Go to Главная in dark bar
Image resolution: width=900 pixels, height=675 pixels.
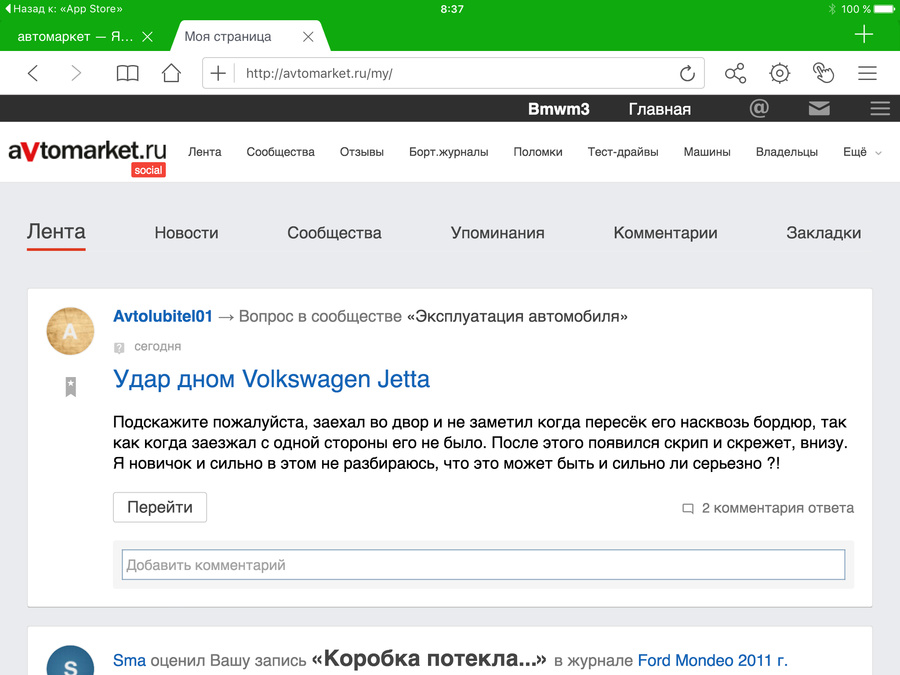point(660,109)
